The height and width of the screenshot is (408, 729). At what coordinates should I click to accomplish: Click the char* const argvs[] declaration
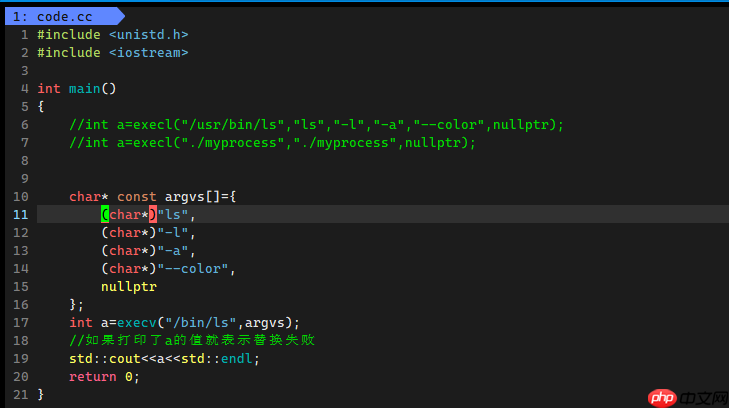(x=152, y=197)
